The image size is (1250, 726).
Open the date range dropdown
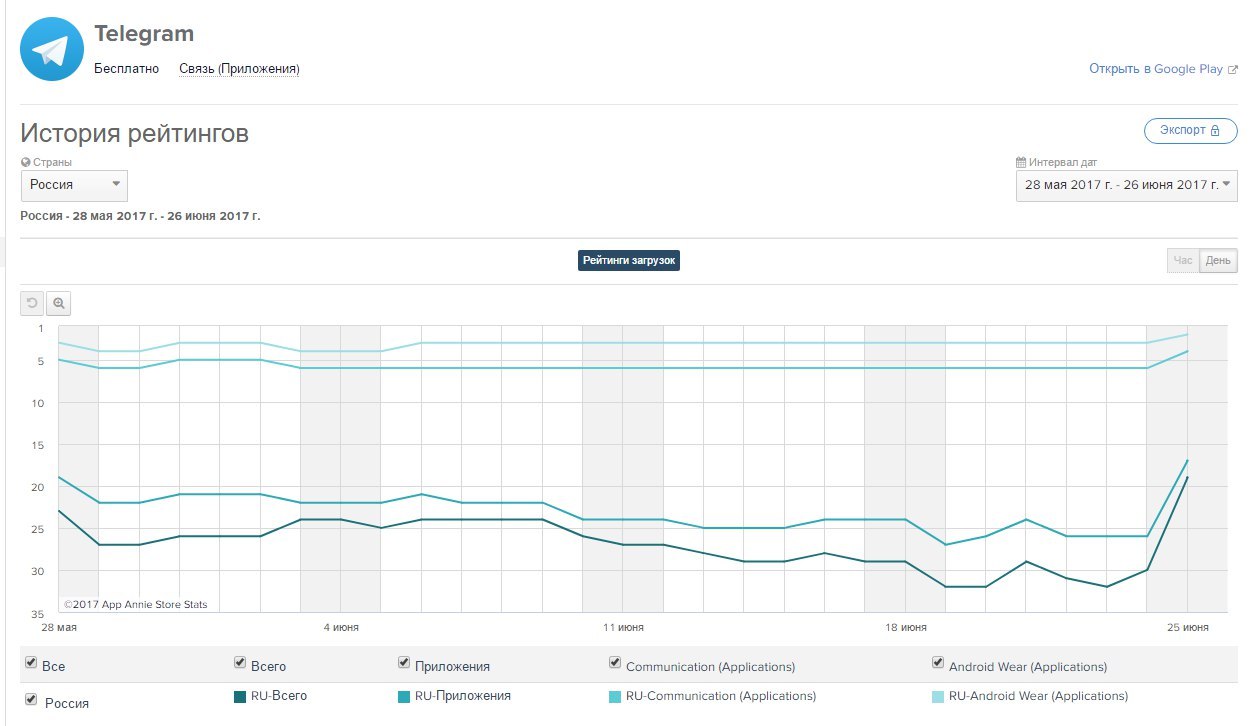click(1126, 185)
